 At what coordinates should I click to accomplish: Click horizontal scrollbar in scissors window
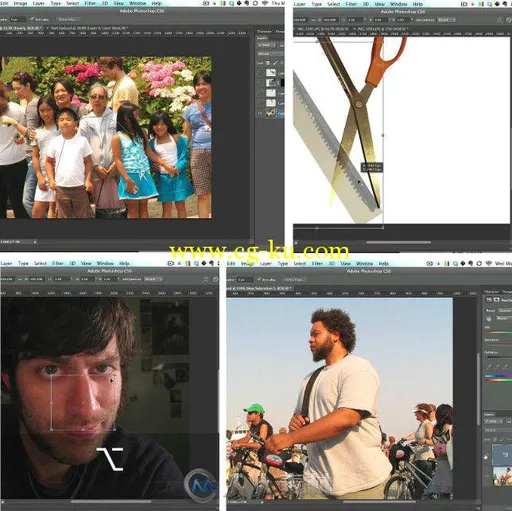point(398,242)
